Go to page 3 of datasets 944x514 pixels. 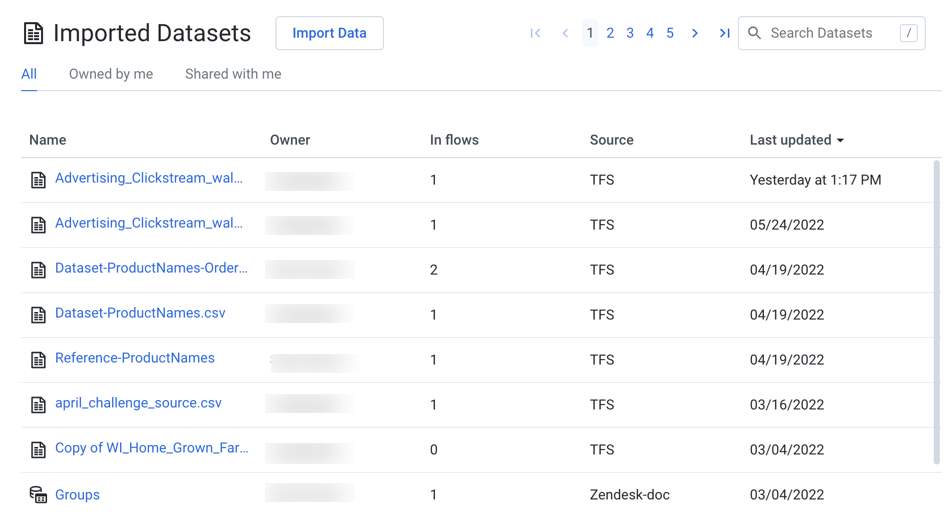630,33
